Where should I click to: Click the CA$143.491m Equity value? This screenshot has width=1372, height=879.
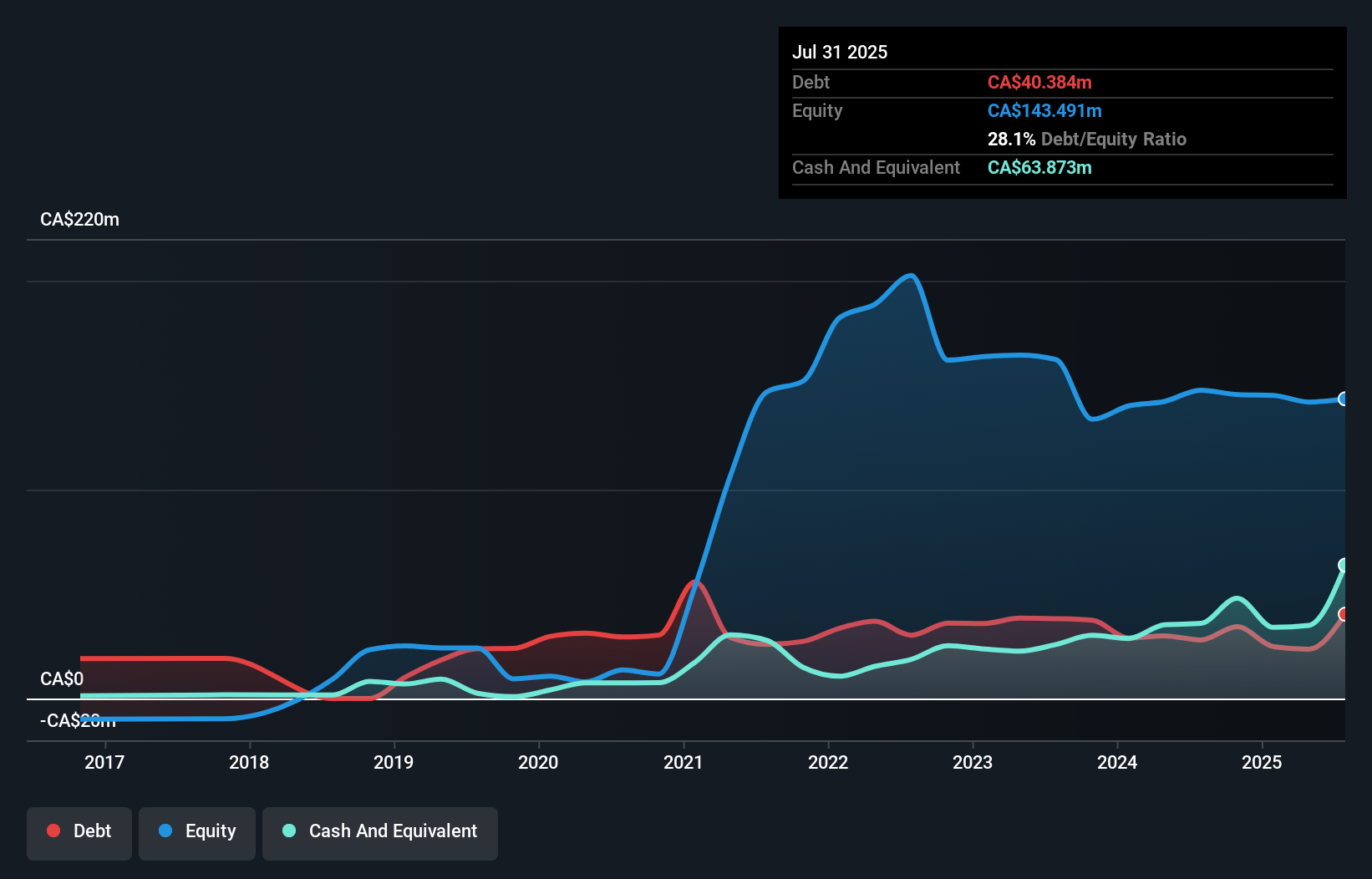click(x=1044, y=110)
